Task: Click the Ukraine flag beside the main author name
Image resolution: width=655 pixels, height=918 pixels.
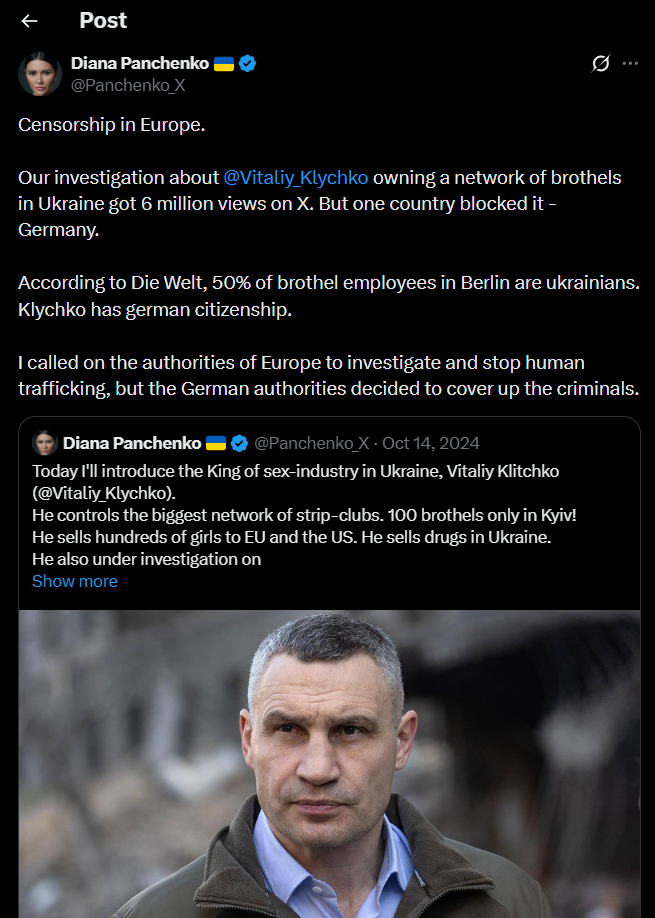Action: [x=223, y=63]
